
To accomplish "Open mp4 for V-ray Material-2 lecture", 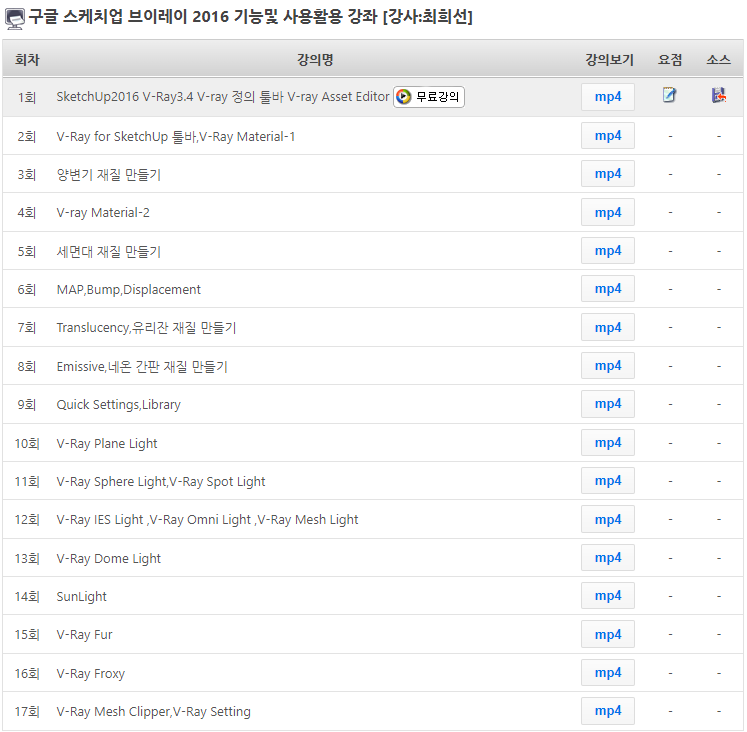I will tap(608, 212).
